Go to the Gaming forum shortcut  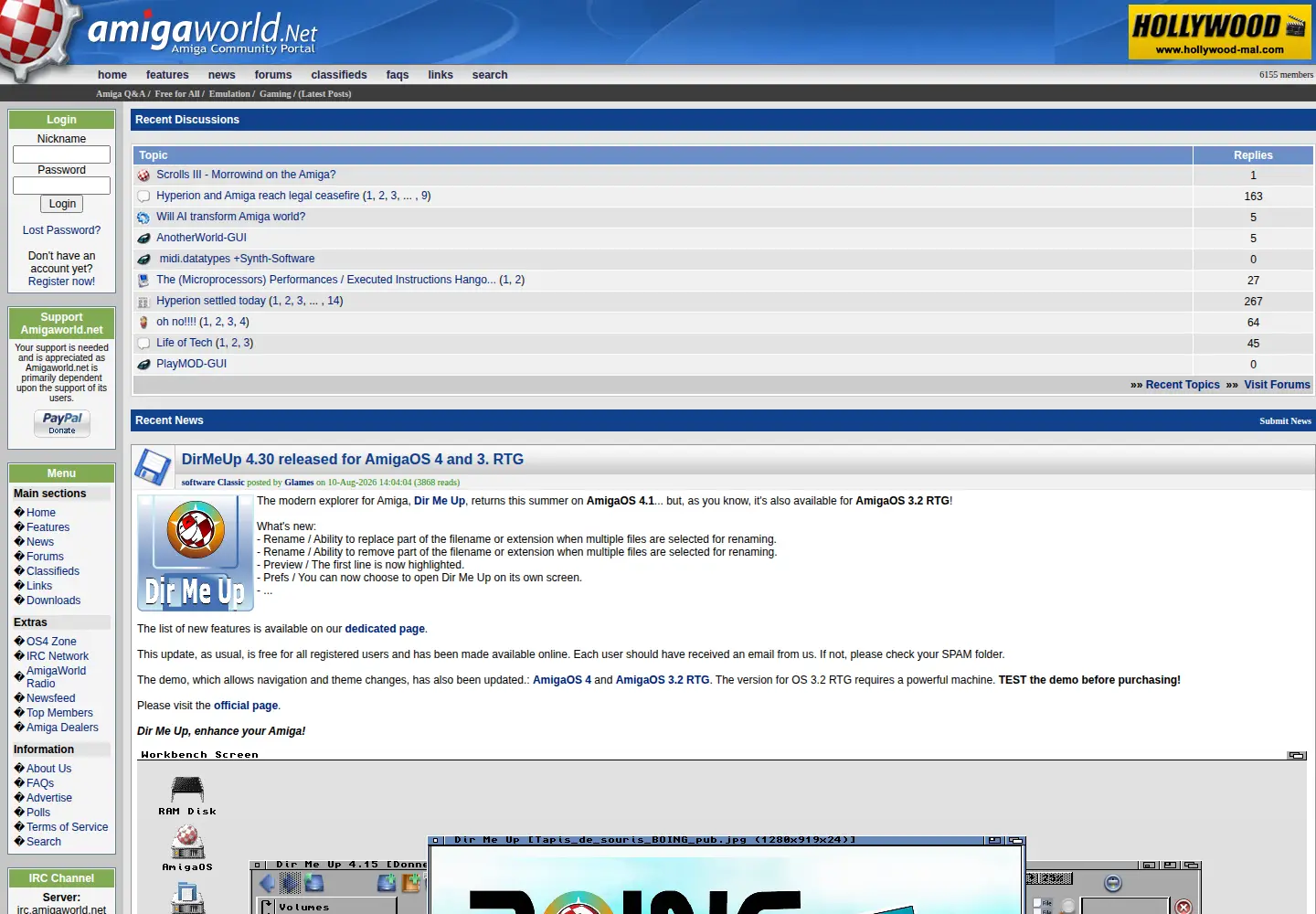point(275,94)
